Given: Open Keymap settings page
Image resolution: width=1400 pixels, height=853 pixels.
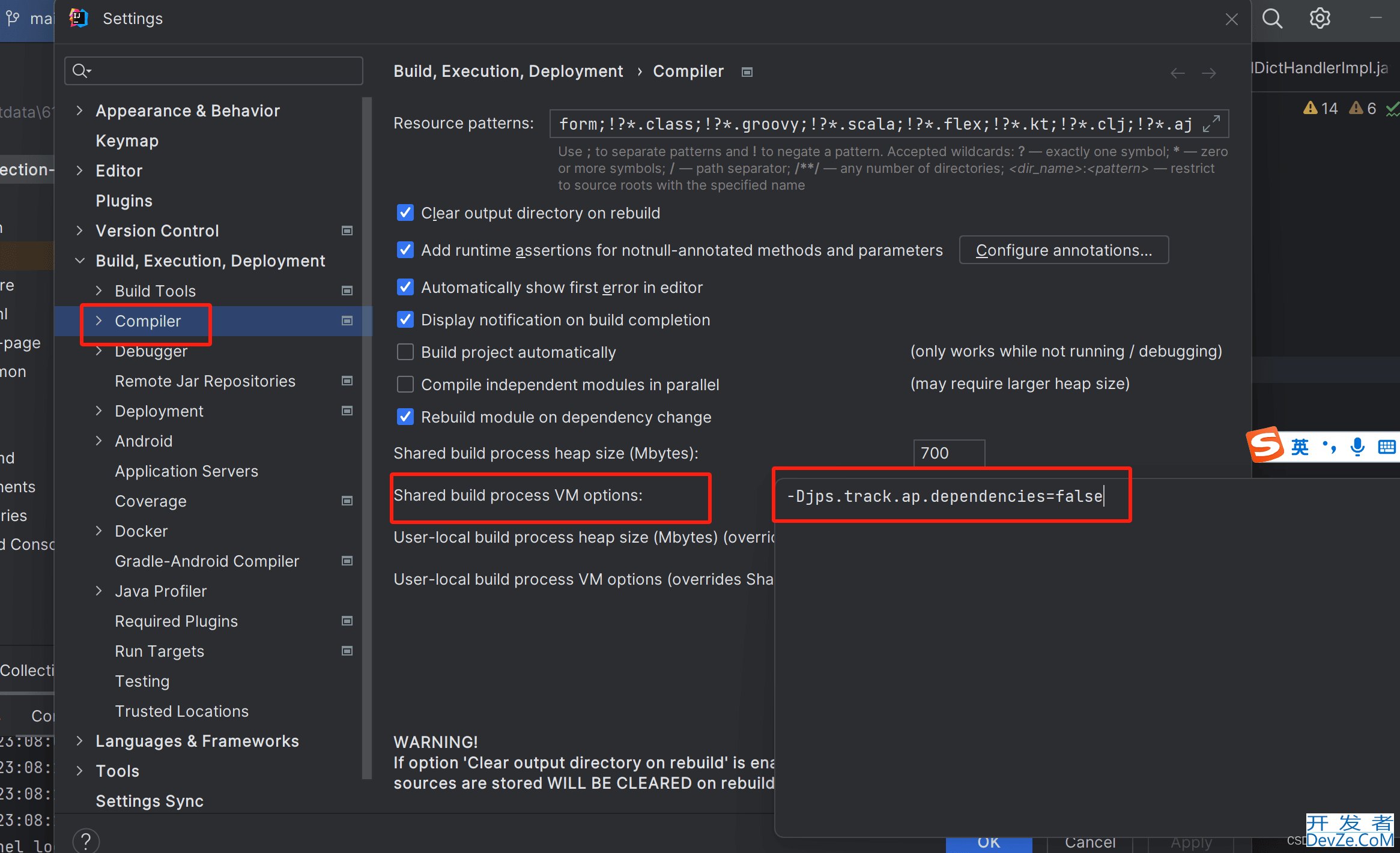Looking at the screenshot, I should [x=127, y=140].
